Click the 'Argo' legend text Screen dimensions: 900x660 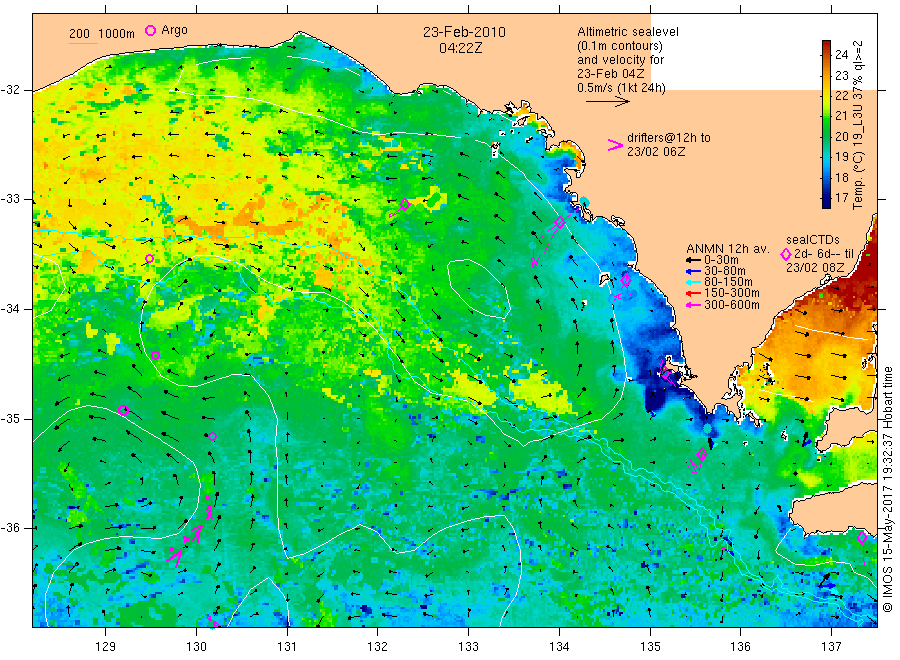click(x=174, y=30)
